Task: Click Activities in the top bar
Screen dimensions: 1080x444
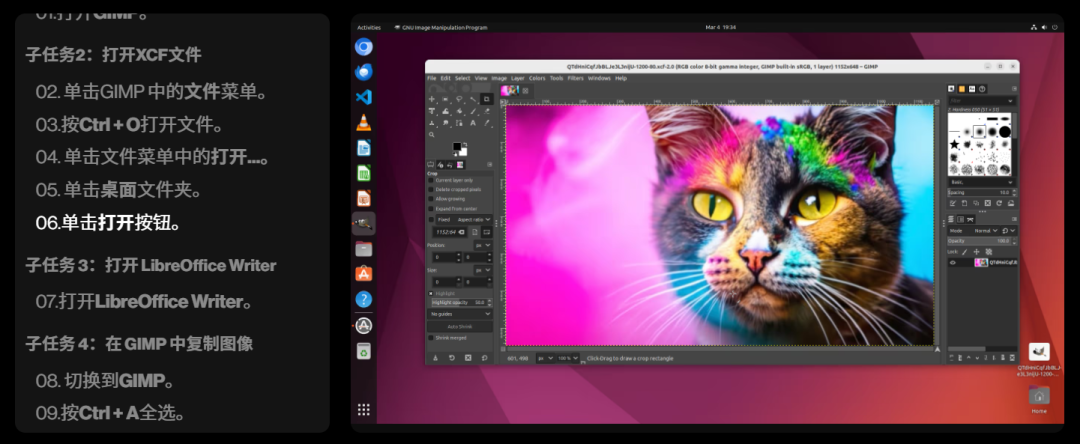Action: (x=368, y=28)
